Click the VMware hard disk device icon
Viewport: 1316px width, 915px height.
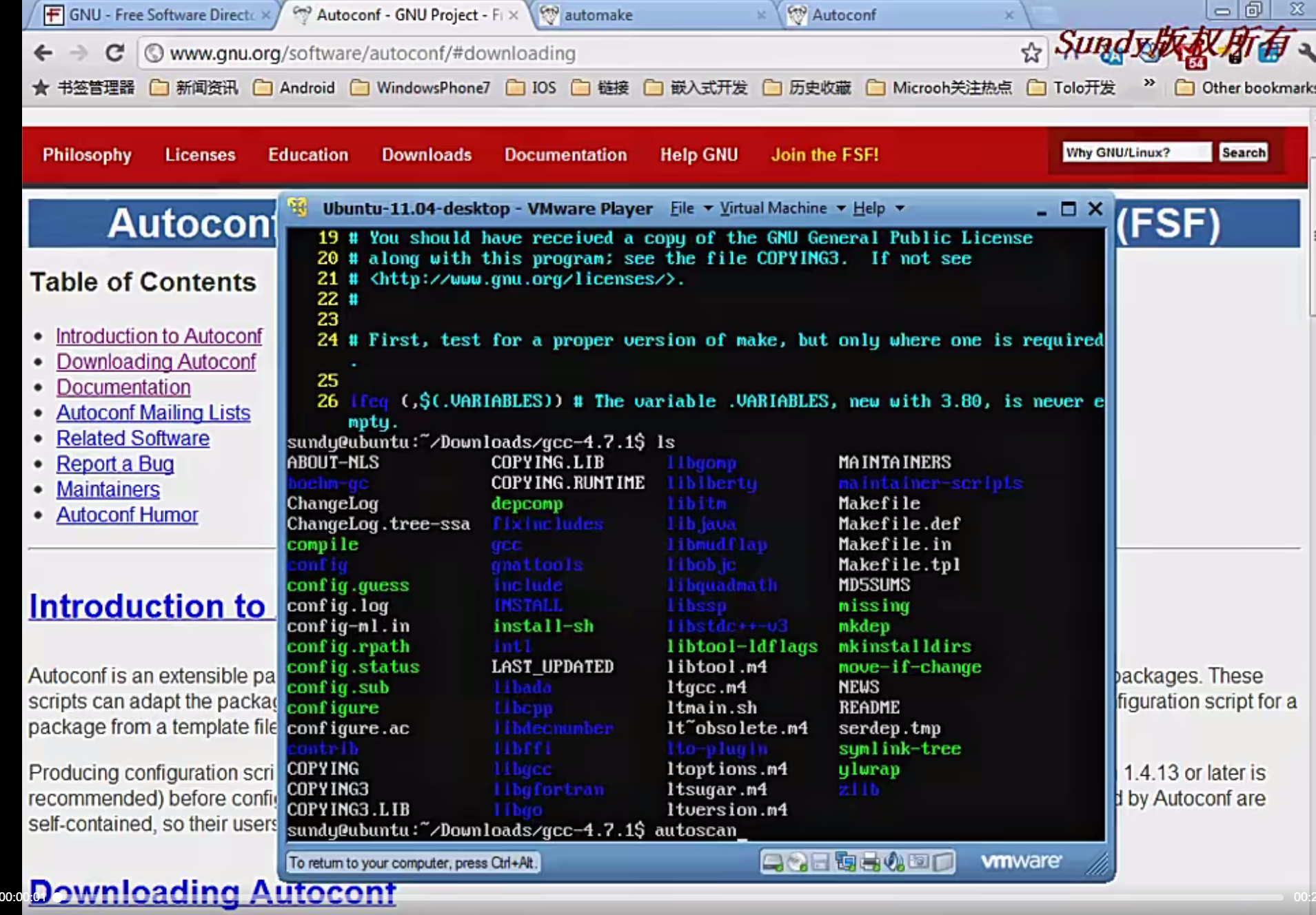click(773, 862)
